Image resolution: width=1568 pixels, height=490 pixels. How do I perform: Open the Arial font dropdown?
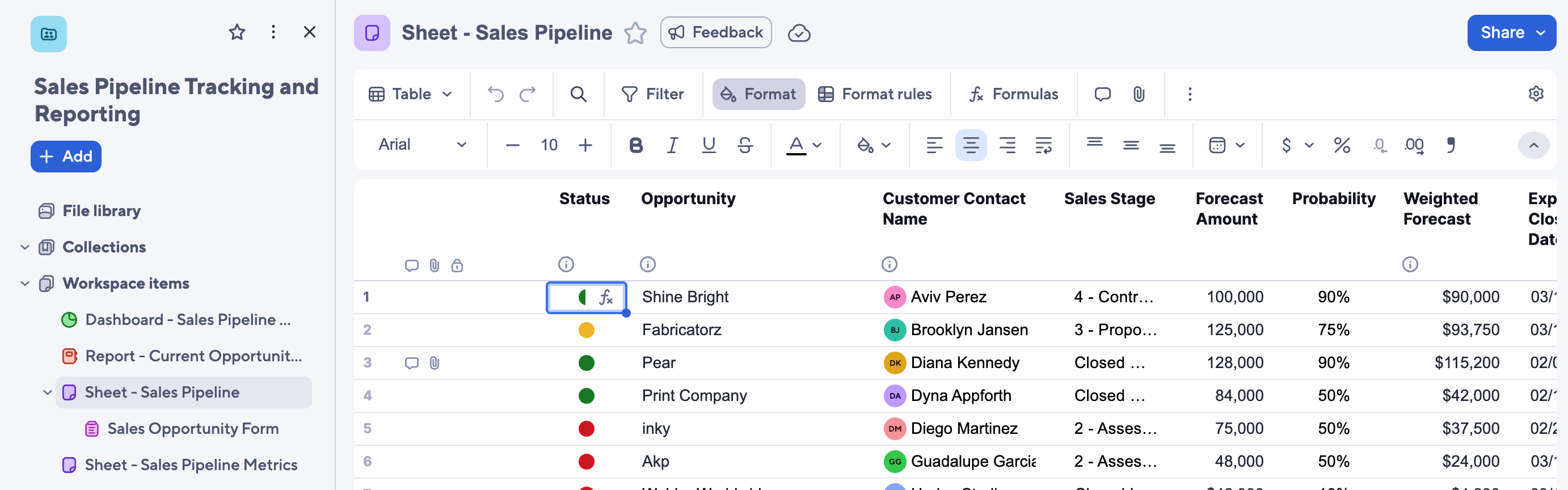(423, 145)
